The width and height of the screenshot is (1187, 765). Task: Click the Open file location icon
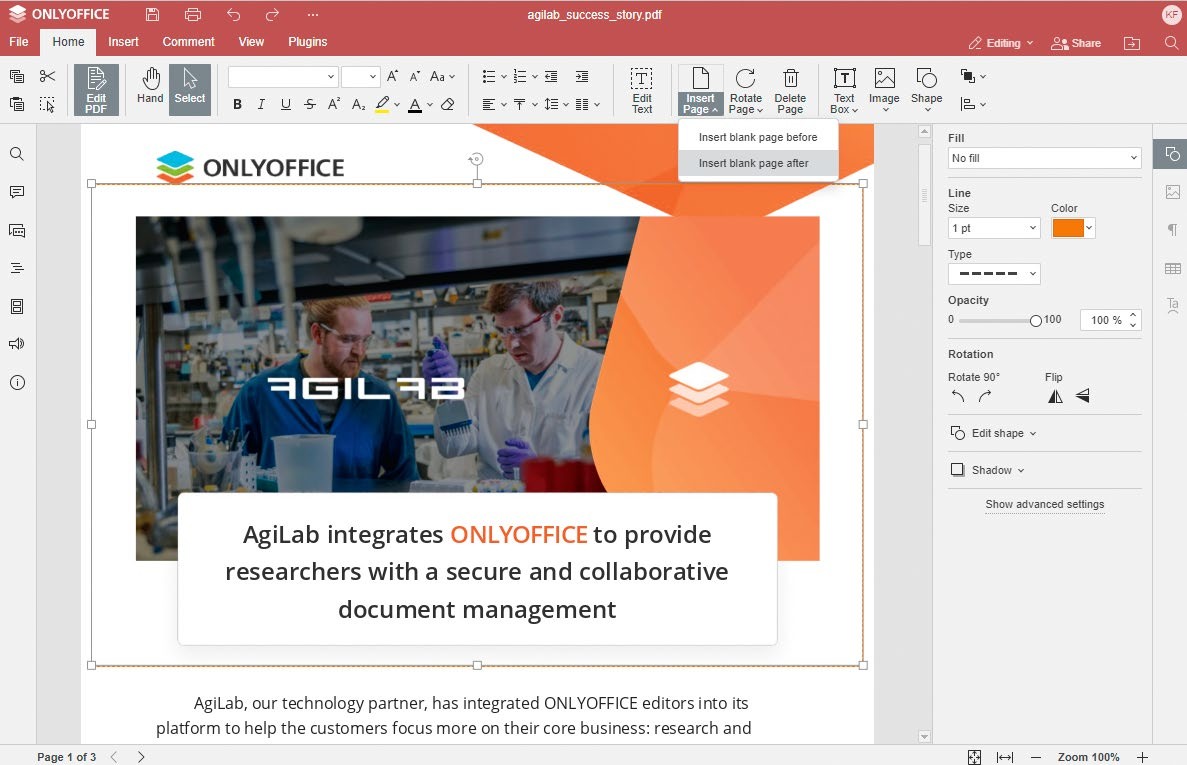(x=1132, y=43)
